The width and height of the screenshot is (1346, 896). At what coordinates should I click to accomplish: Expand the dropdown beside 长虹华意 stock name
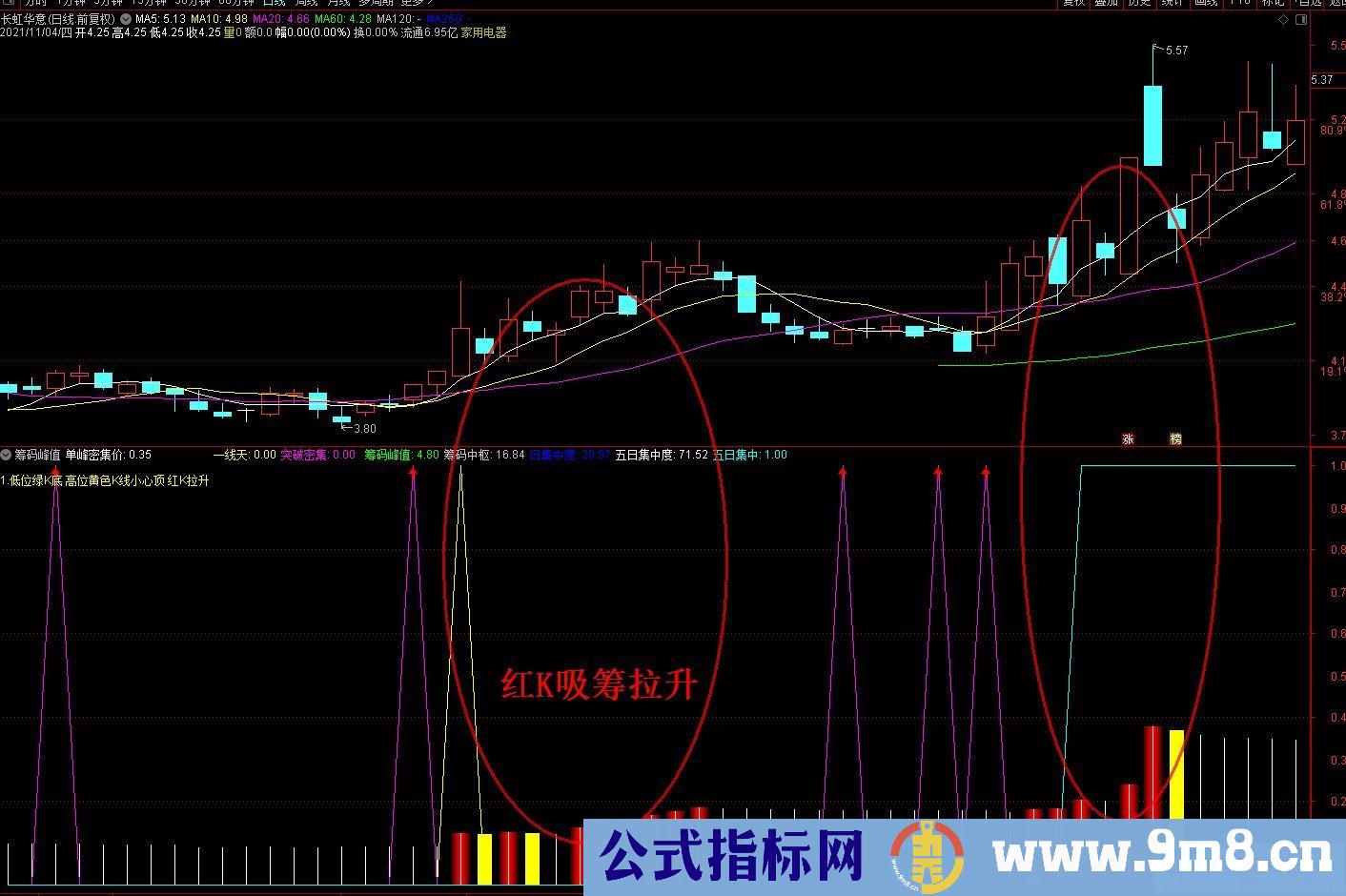125,18
